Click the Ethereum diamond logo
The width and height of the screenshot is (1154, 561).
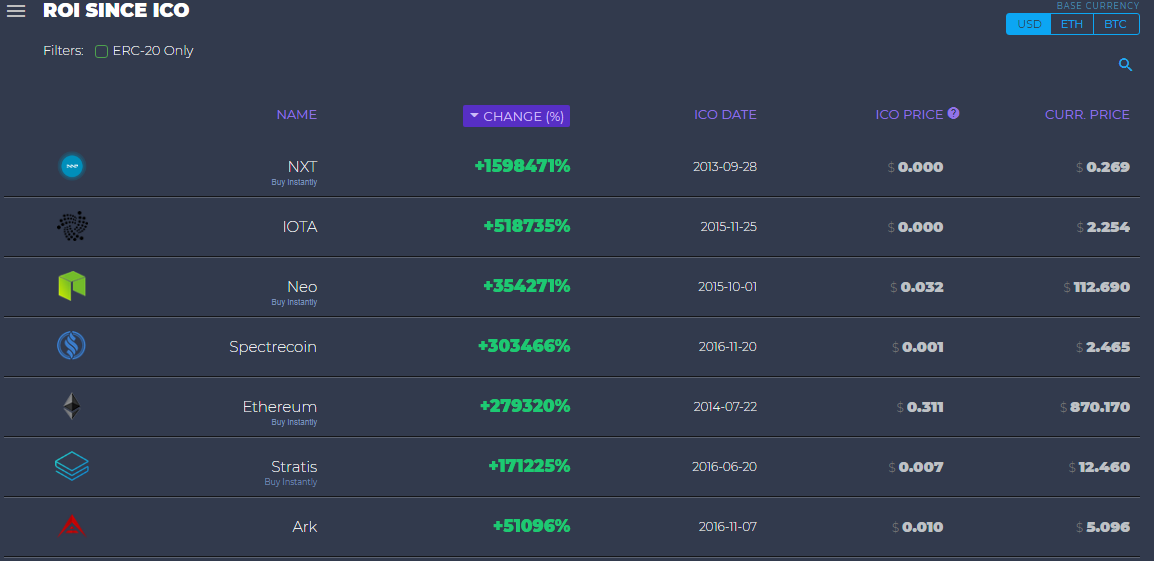tap(71, 406)
